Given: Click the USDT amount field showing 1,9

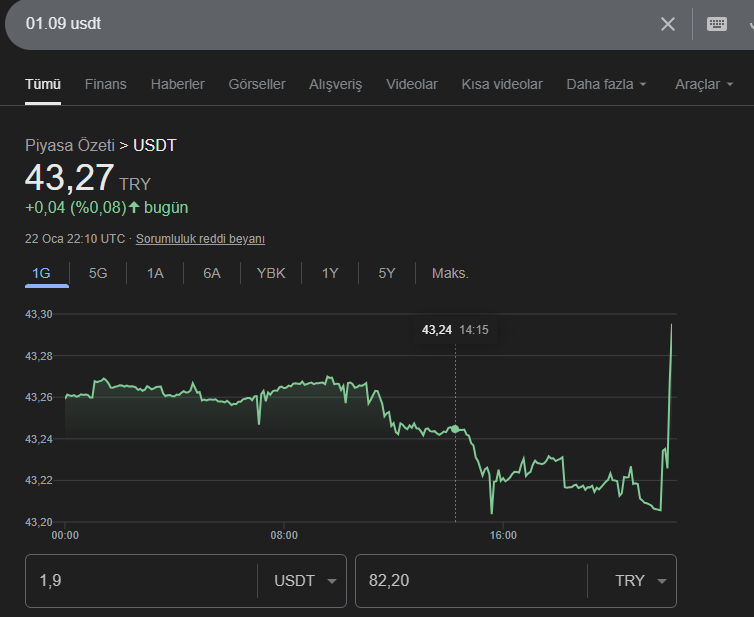Looking at the screenshot, I should coord(141,580).
